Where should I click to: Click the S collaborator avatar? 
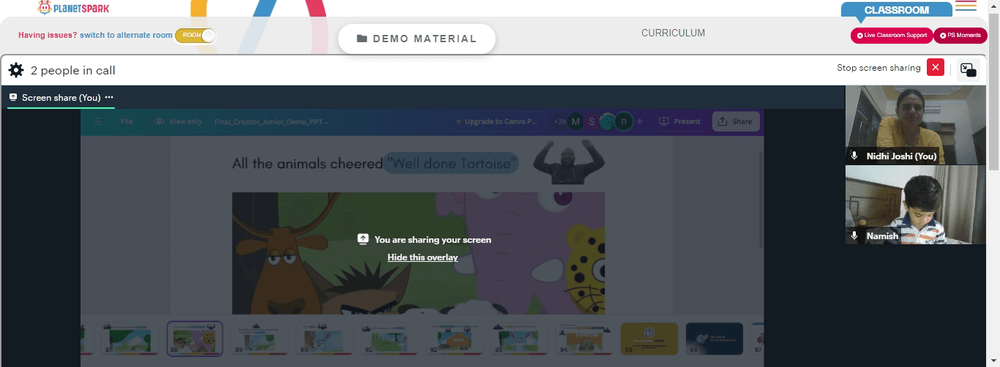[x=592, y=121]
